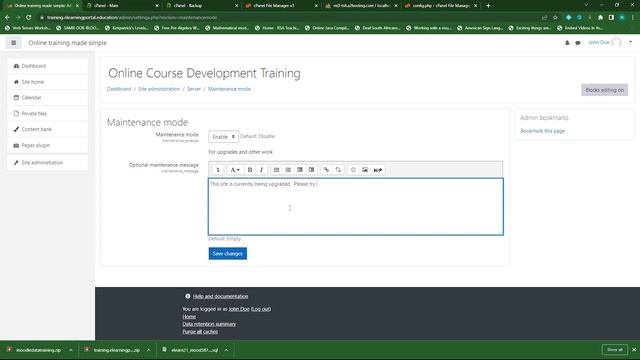Expand the Atto toolbar with Show more buttons
Viewport: 640px width, 360px height.
(218, 170)
